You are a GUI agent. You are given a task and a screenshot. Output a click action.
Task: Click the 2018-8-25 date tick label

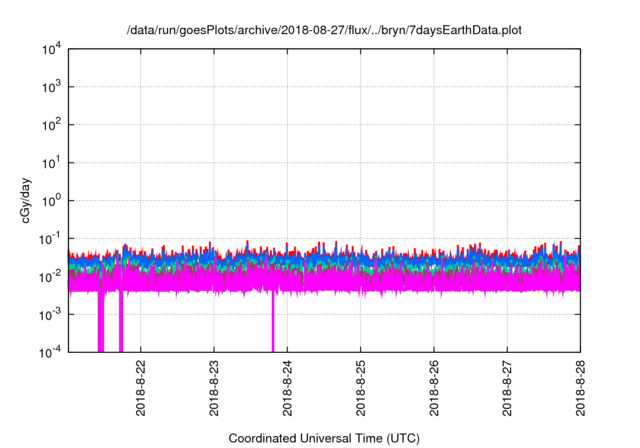360,388
